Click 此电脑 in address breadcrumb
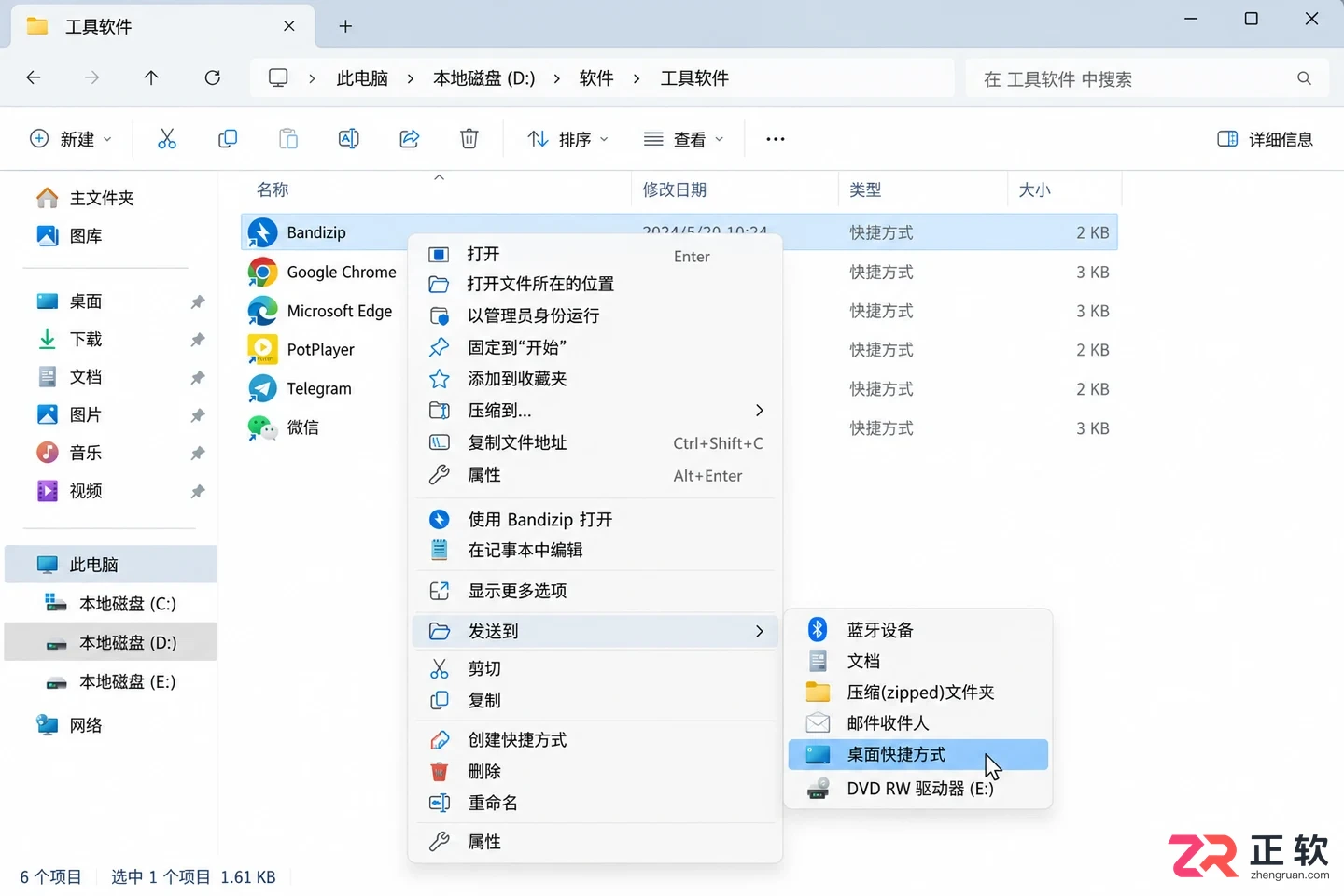Viewport: 1344px width, 896px height. (x=362, y=78)
